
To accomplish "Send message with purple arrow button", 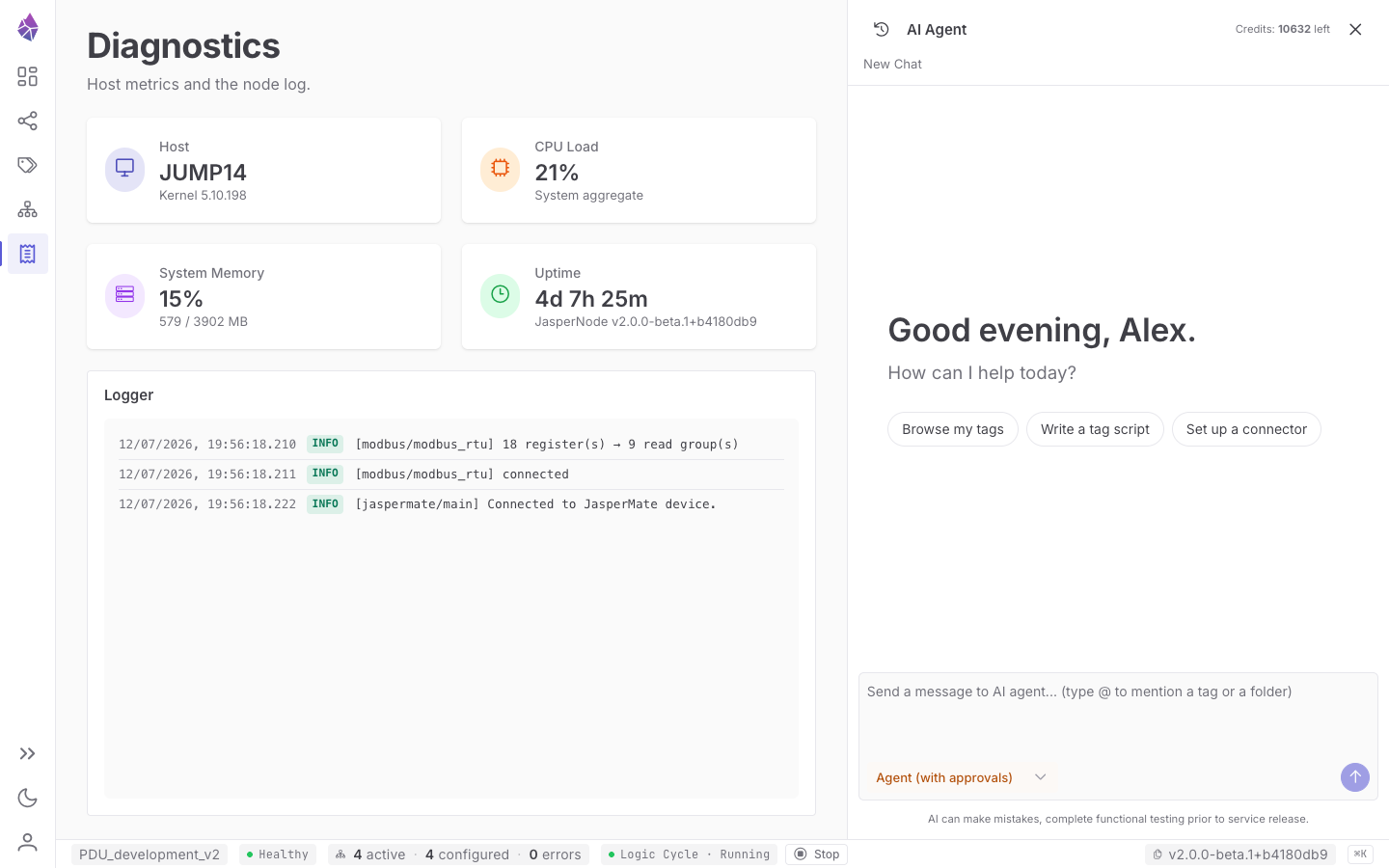I will tap(1355, 777).
